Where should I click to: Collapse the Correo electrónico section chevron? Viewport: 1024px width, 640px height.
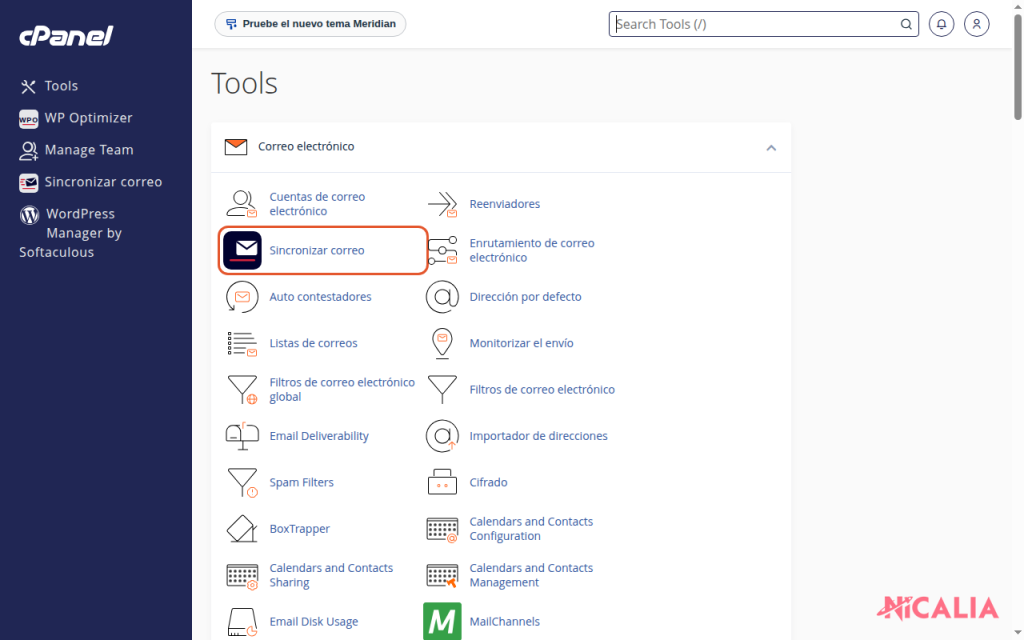tap(771, 148)
